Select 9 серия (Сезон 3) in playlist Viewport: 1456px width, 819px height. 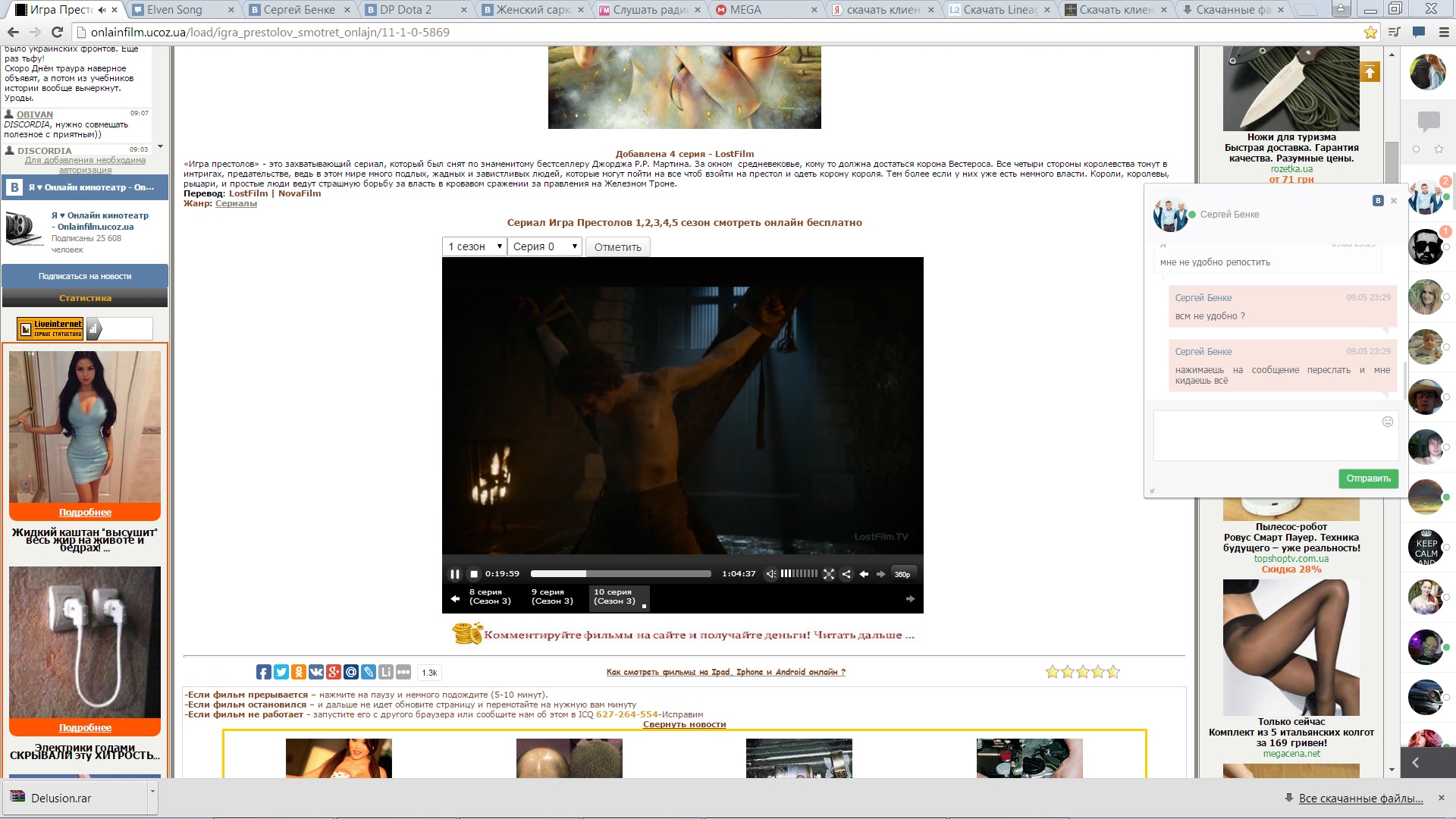click(552, 597)
